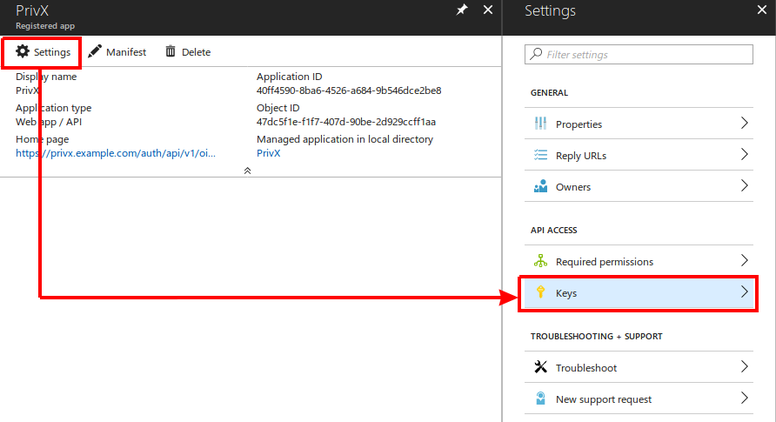Click the Properties sliders icon

tap(540, 123)
